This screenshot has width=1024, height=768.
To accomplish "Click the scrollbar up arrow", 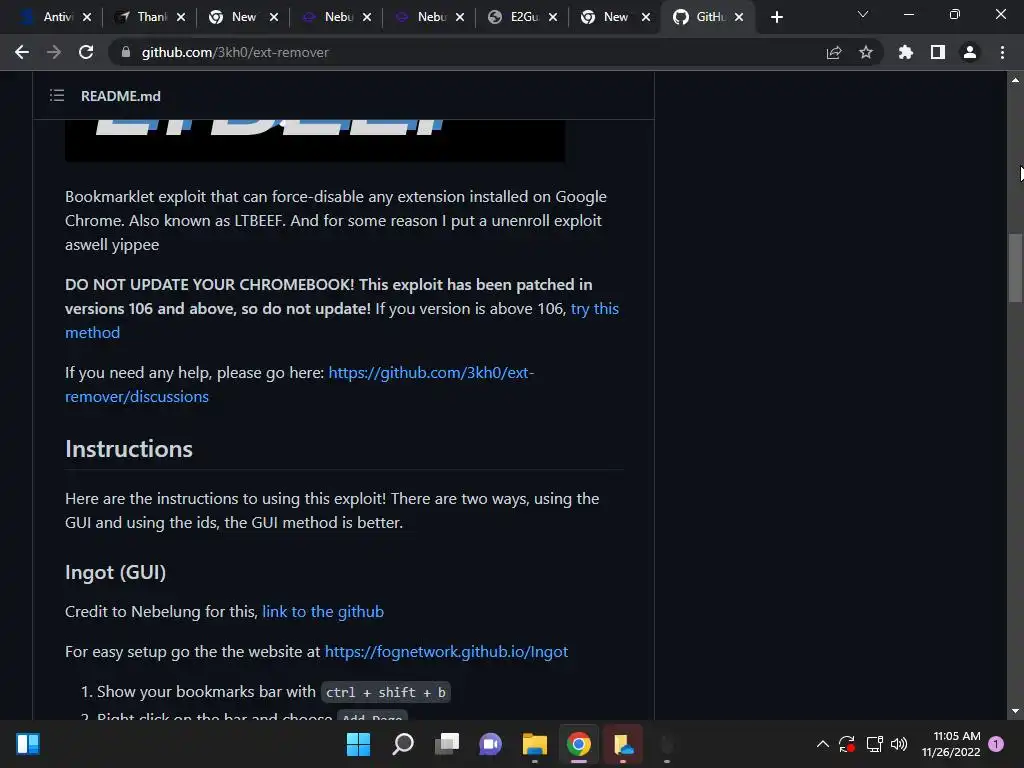I will 1015,80.
